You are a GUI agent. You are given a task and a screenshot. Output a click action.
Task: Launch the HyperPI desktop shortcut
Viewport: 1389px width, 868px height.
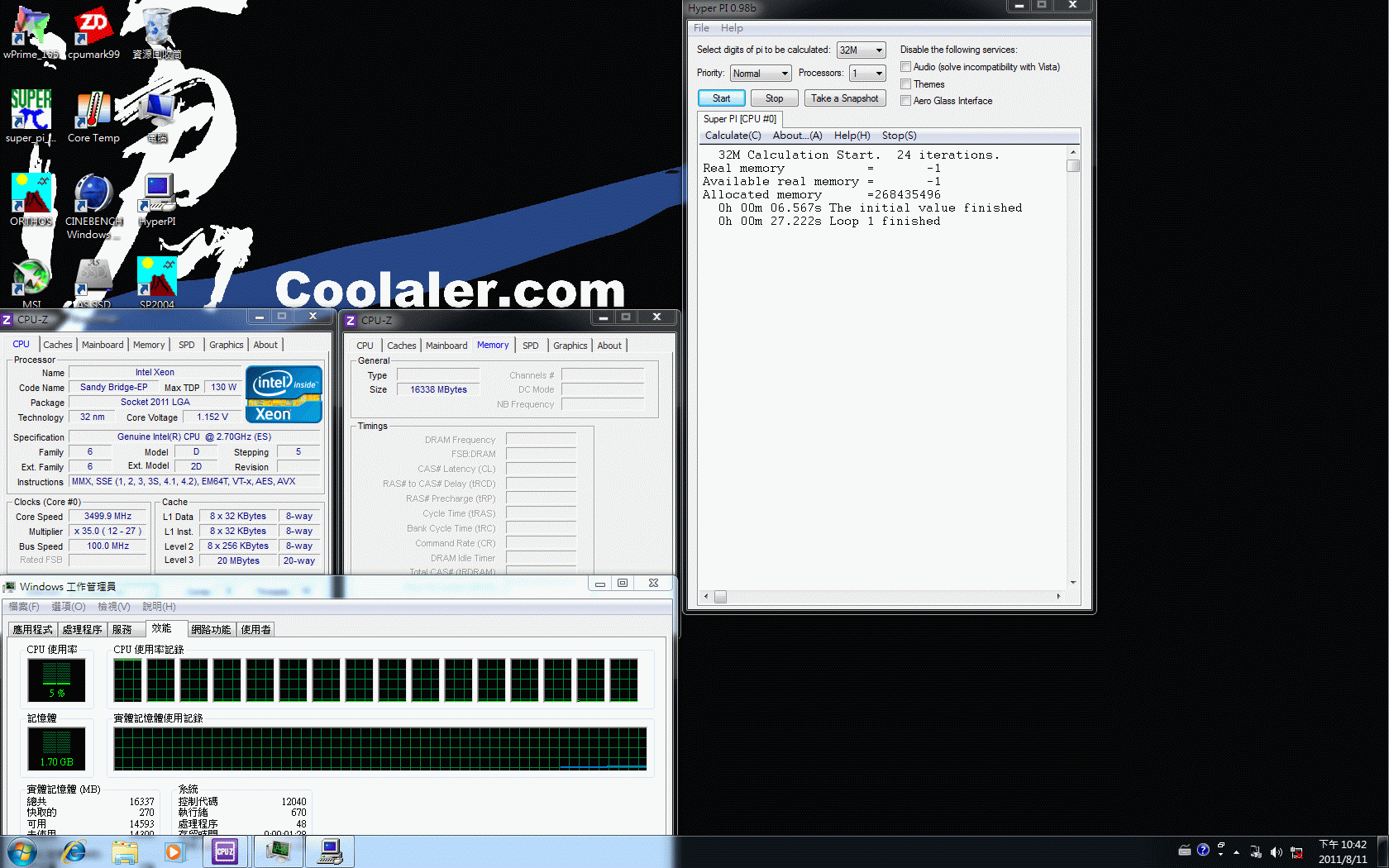(157, 199)
